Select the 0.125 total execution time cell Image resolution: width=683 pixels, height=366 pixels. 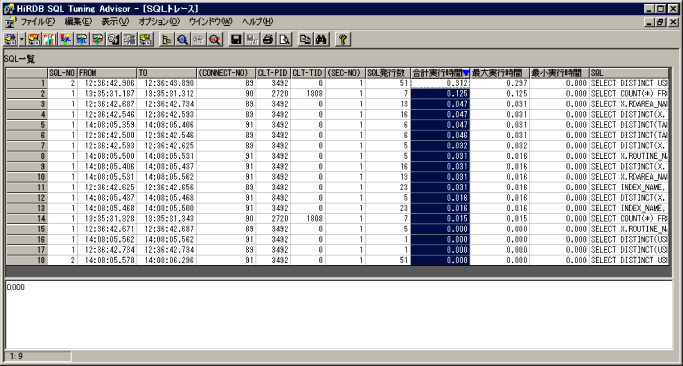pos(440,94)
